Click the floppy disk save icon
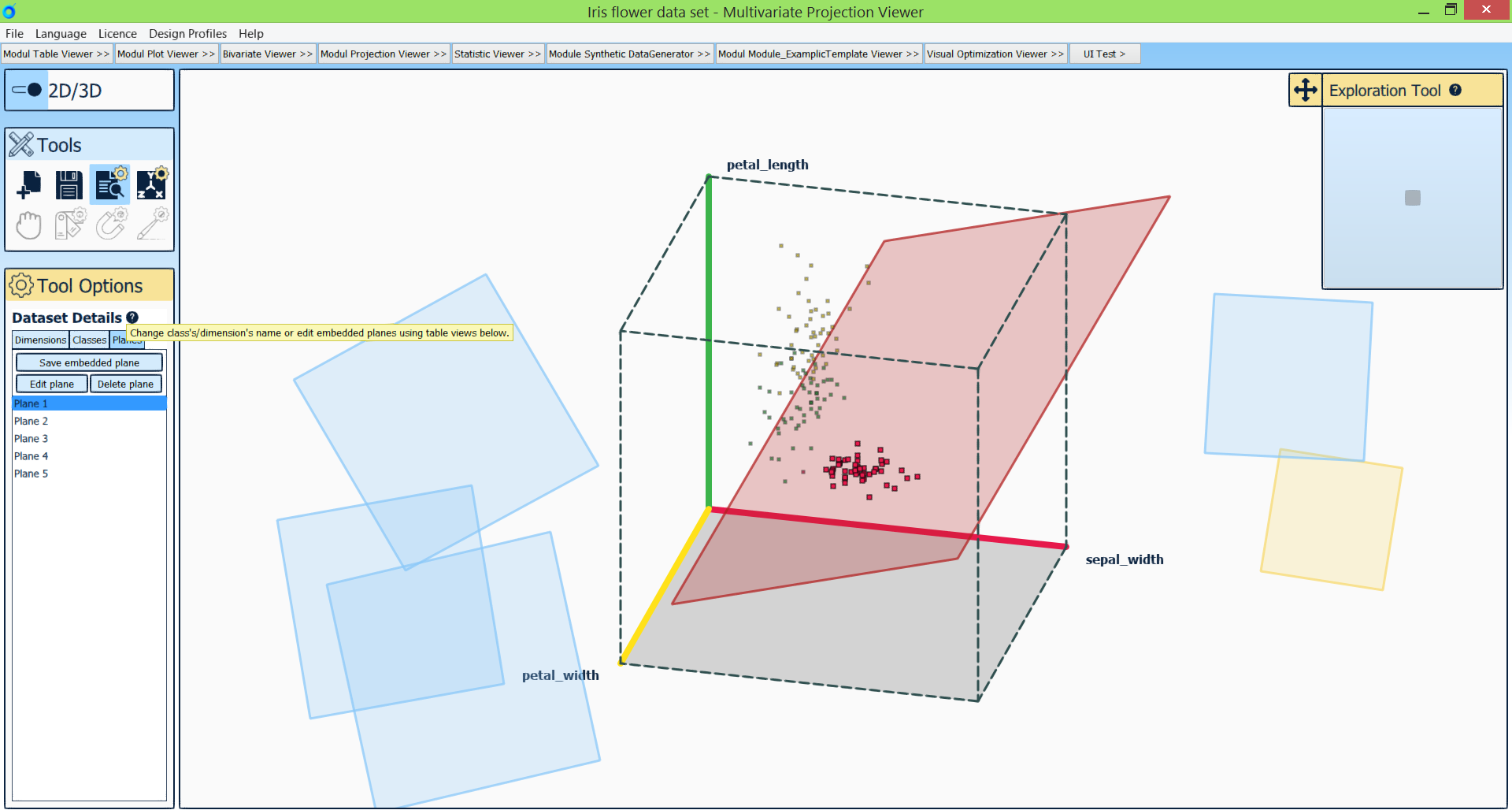Image resolution: width=1512 pixels, height=810 pixels. [x=69, y=185]
